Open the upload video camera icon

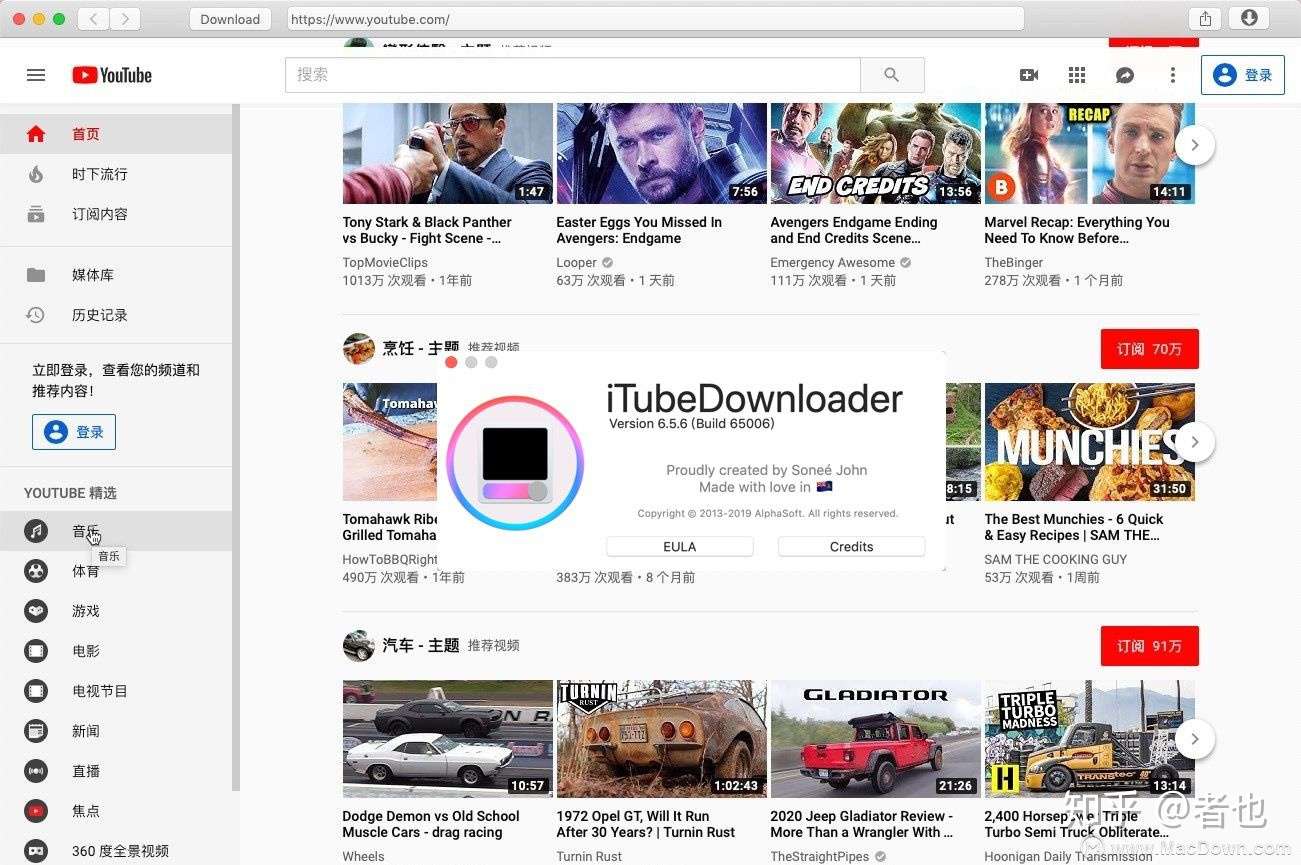pyautogui.click(x=1029, y=75)
